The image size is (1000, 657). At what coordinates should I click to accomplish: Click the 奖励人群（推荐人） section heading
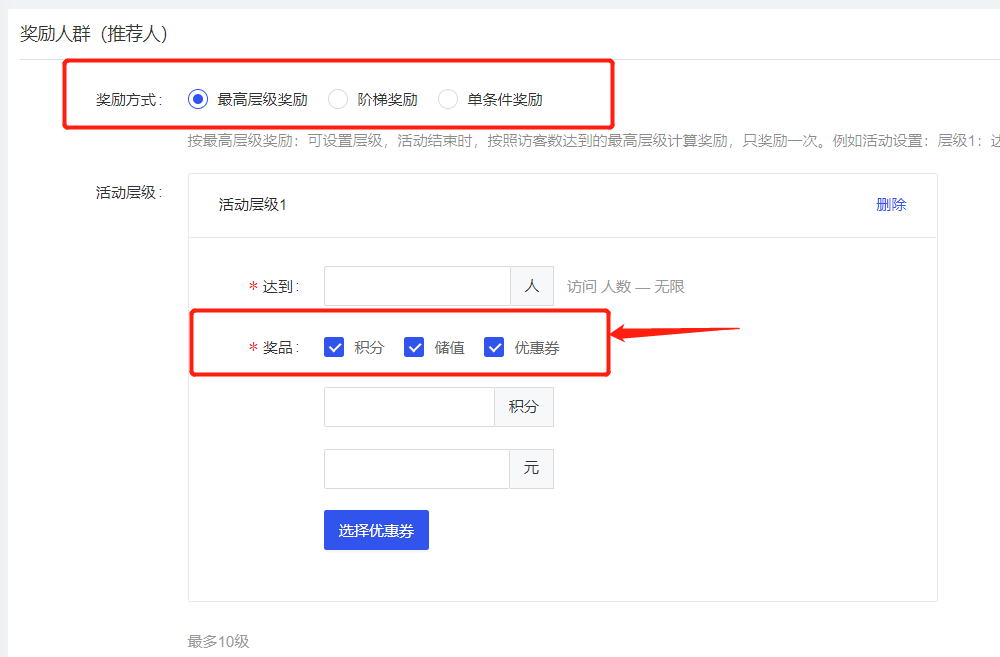[x=94, y=34]
